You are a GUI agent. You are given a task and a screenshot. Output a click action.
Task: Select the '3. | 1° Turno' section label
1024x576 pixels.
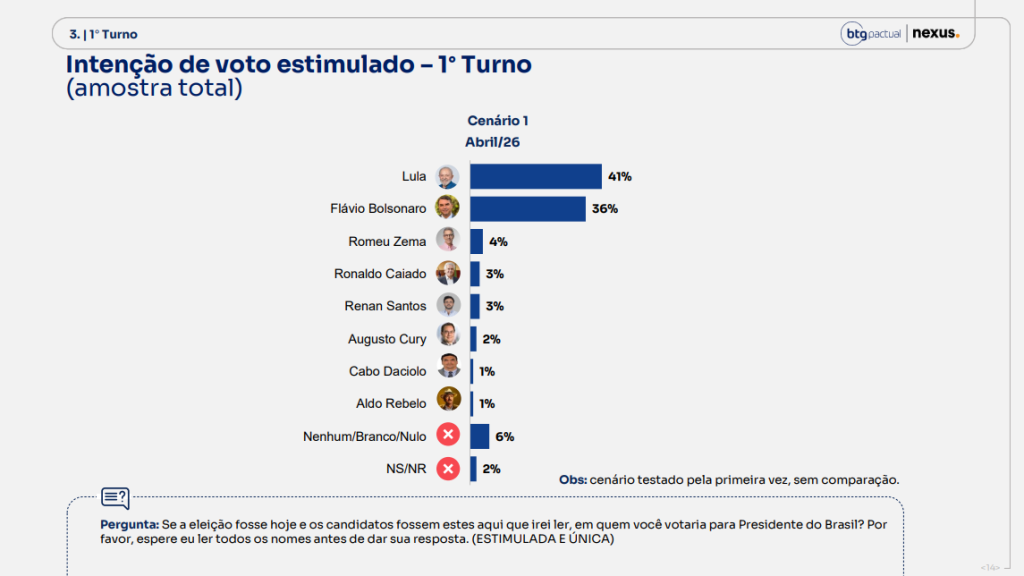click(103, 34)
